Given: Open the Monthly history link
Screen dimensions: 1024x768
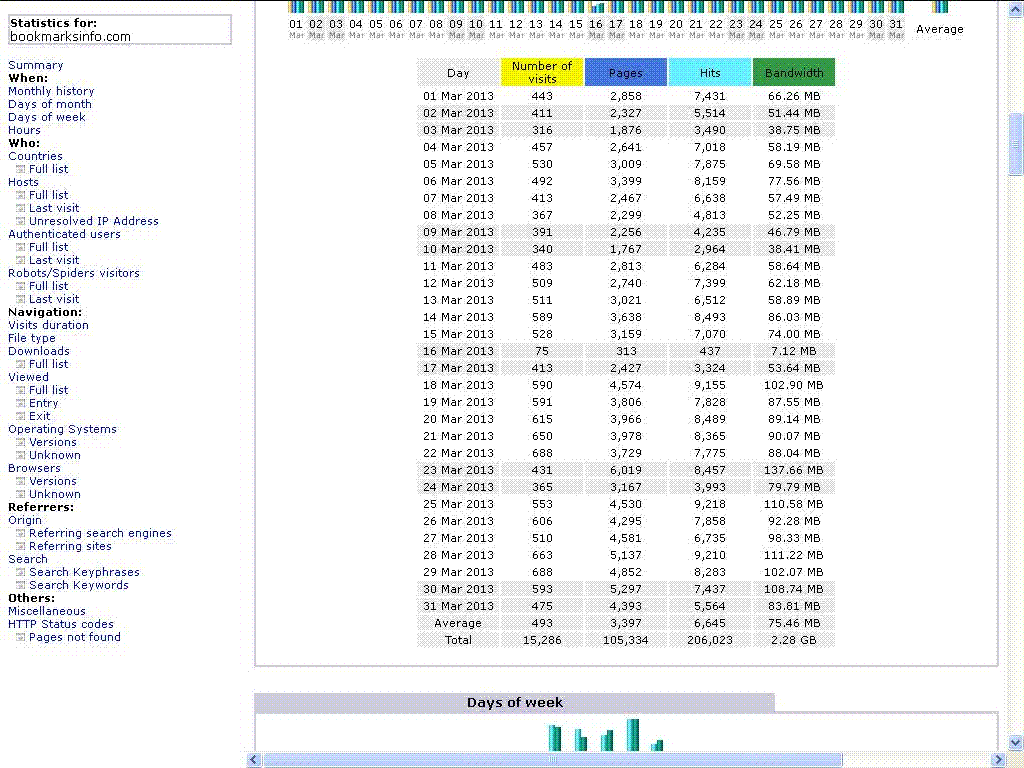Looking at the screenshot, I should [51, 91].
